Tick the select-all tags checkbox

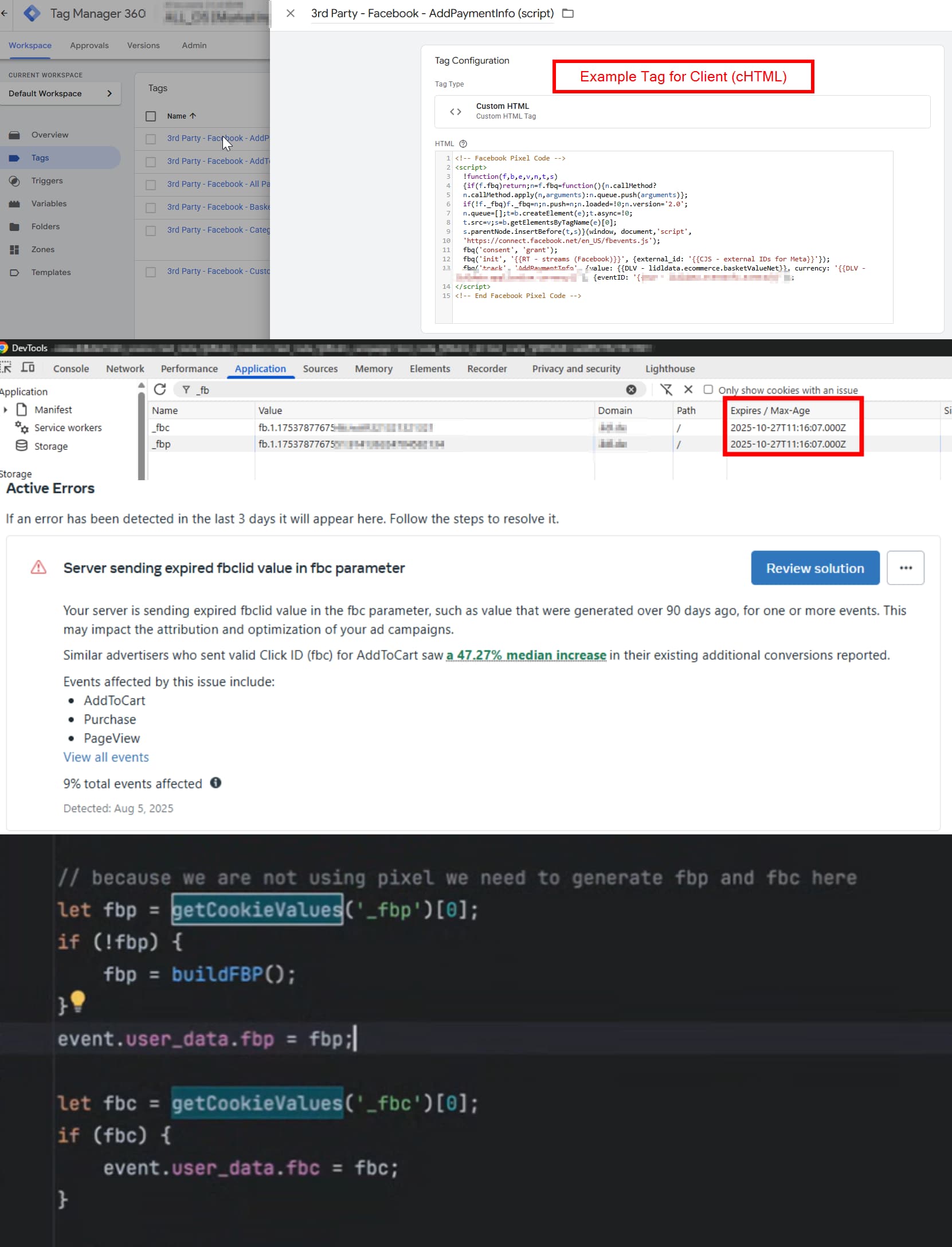pyautogui.click(x=151, y=116)
